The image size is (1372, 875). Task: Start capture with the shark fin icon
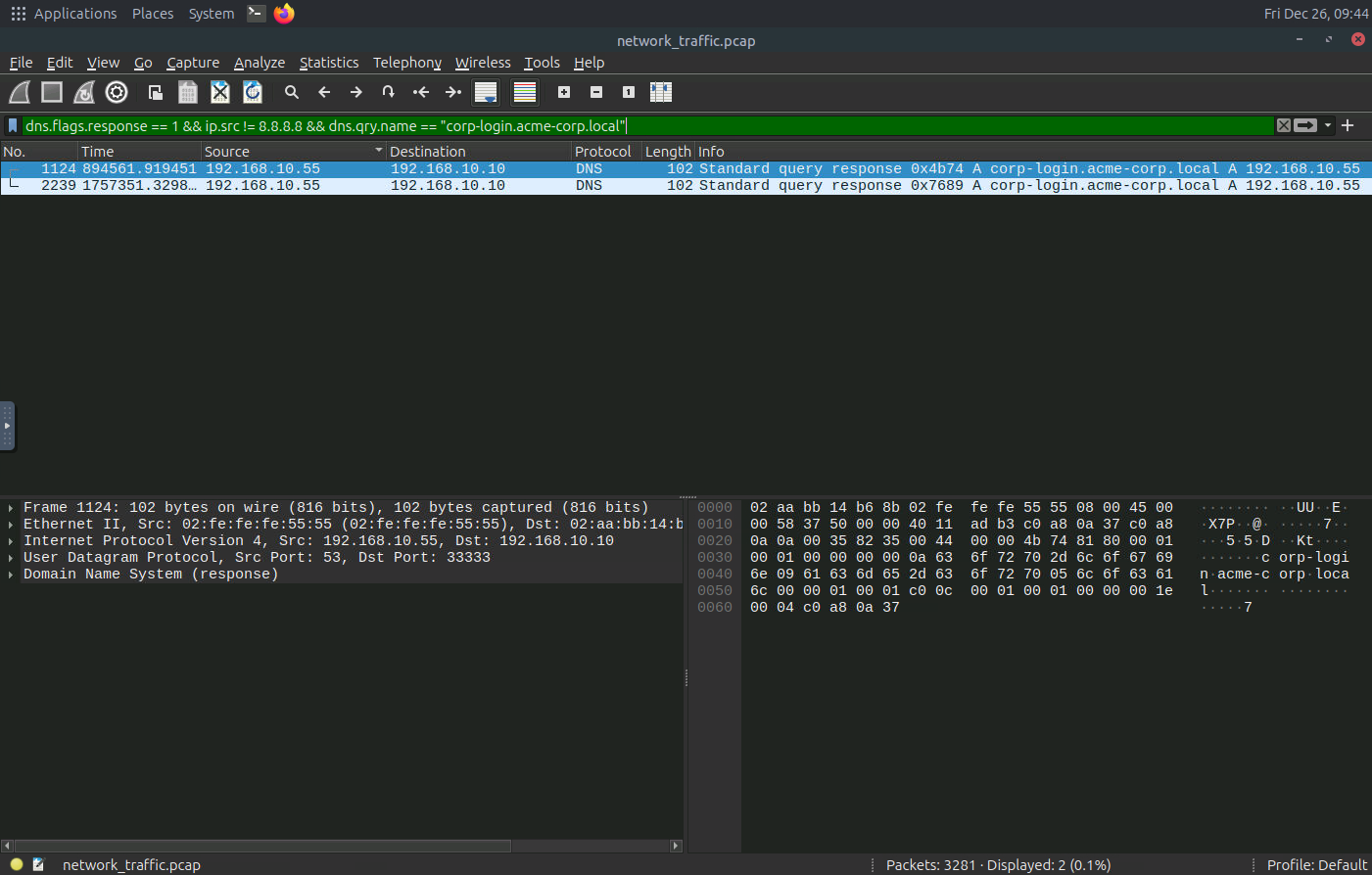click(x=20, y=92)
